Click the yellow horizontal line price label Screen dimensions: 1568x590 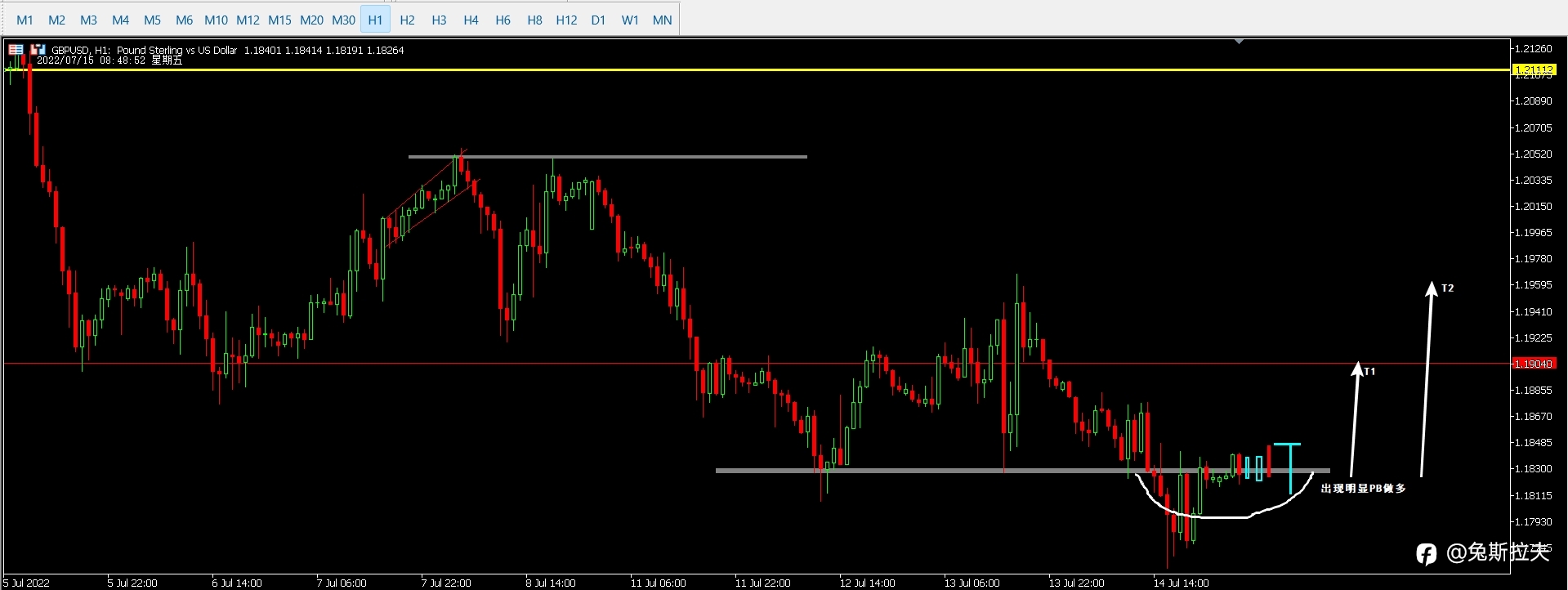(x=1534, y=70)
